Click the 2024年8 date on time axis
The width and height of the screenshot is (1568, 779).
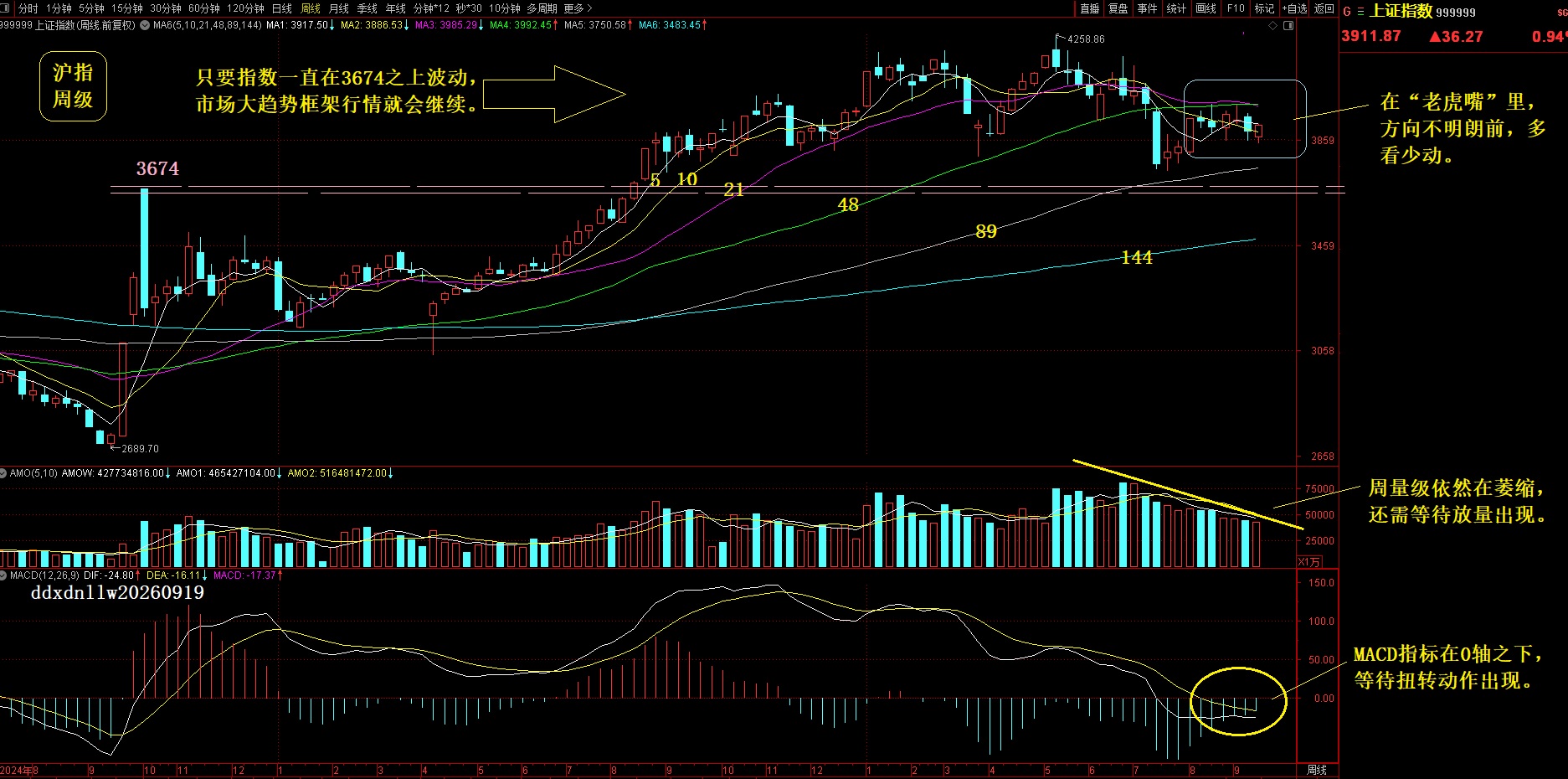19,771
